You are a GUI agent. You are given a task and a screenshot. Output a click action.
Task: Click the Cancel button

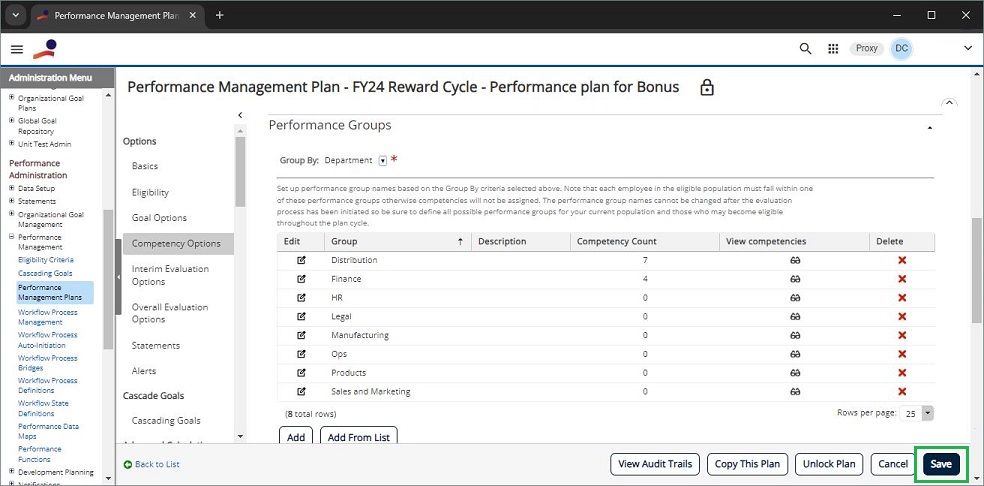coord(892,464)
